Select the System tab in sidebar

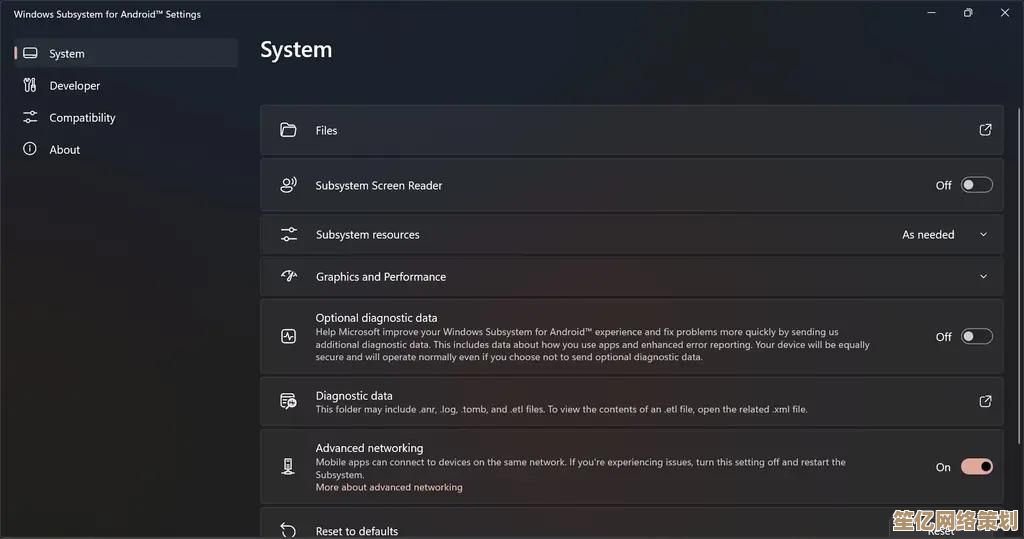[x=67, y=54]
